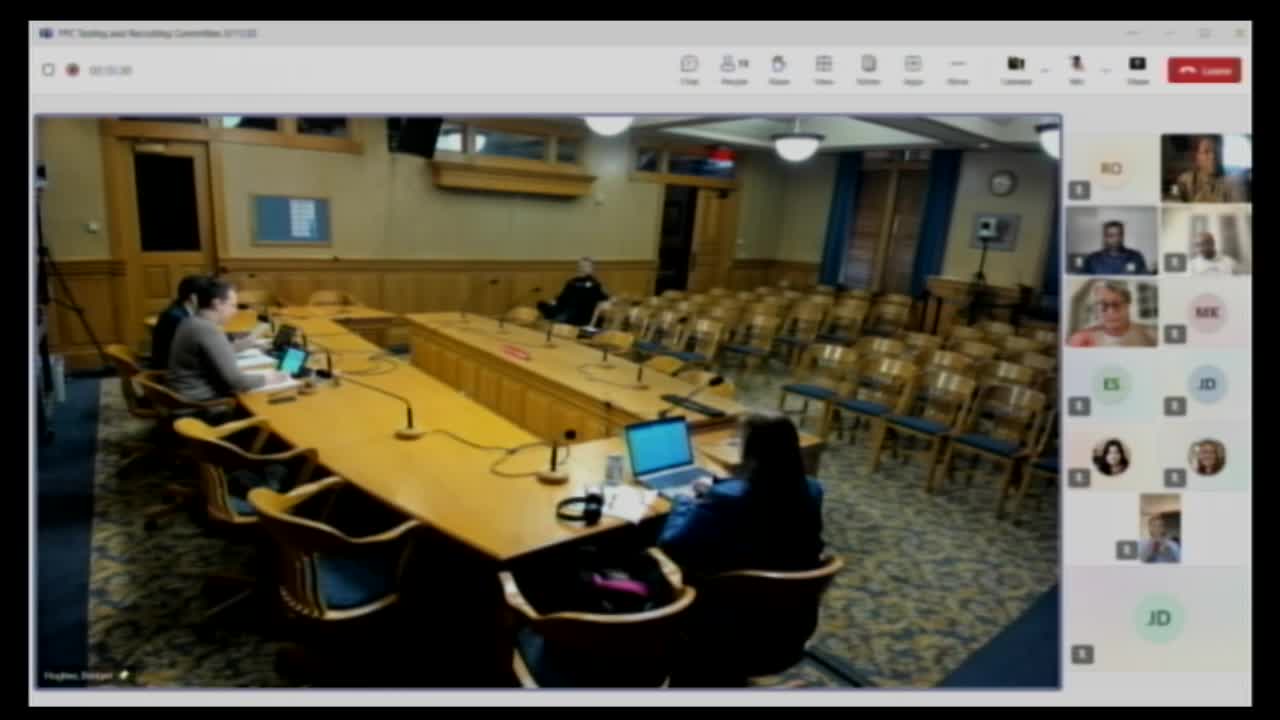Expand camera options next to Camera
The height and width of the screenshot is (720, 1280).
1045,70
